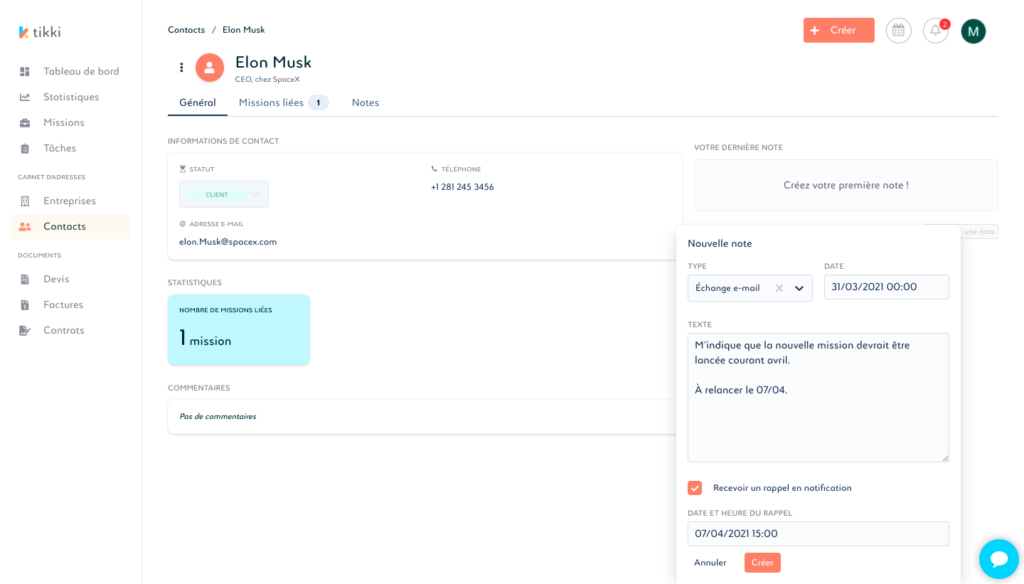The image size is (1024, 584).
Task: Open the three-dot menu beside Elon Musk
Action: pyautogui.click(x=182, y=67)
